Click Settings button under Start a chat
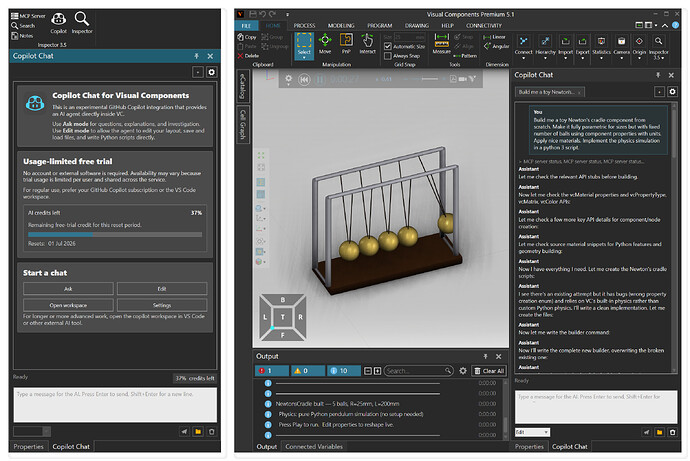Image resolution: width=690 pixels, height=461 pixels. point(162,305)
